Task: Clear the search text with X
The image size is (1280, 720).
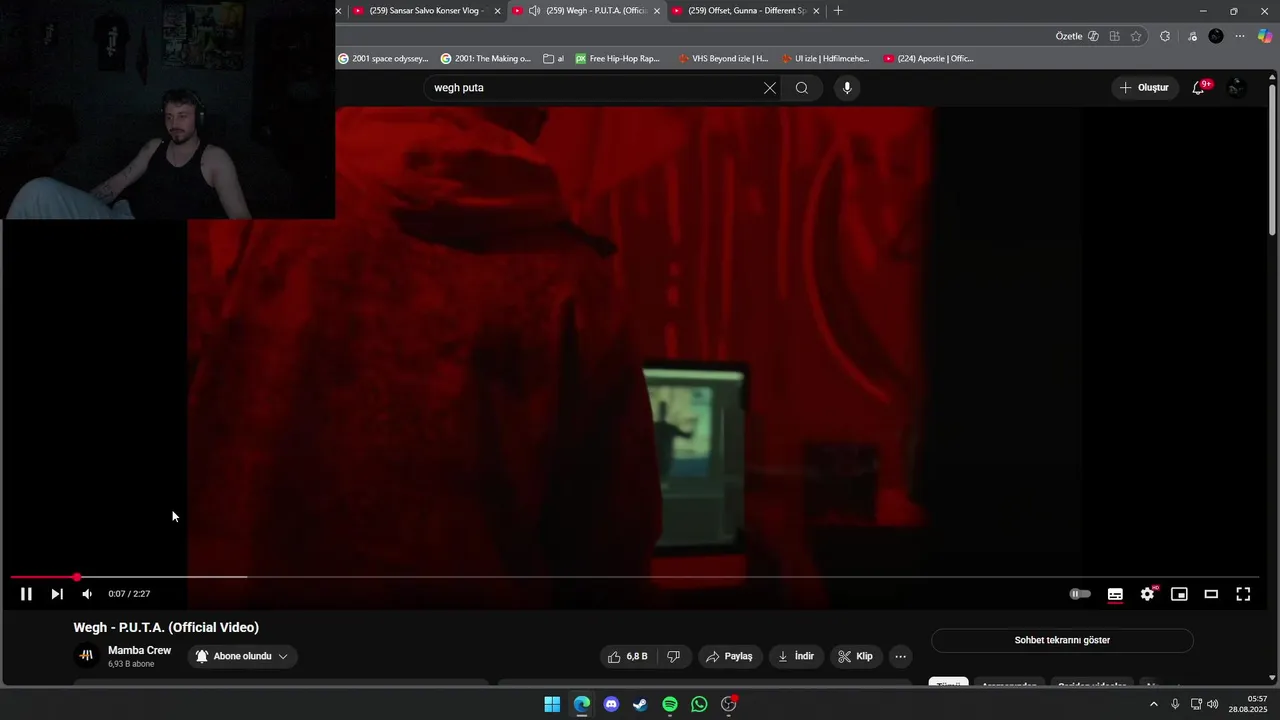Action: [770, 88]
